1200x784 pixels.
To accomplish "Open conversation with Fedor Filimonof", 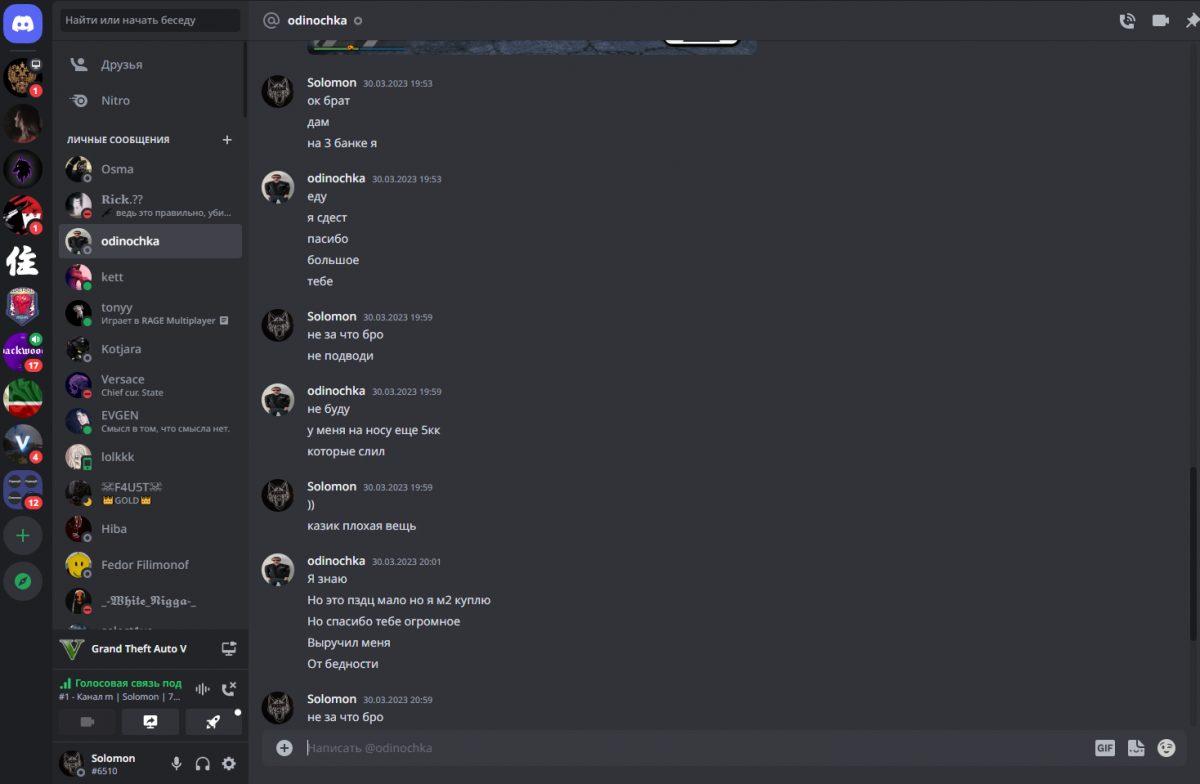I will coord(150,565).
